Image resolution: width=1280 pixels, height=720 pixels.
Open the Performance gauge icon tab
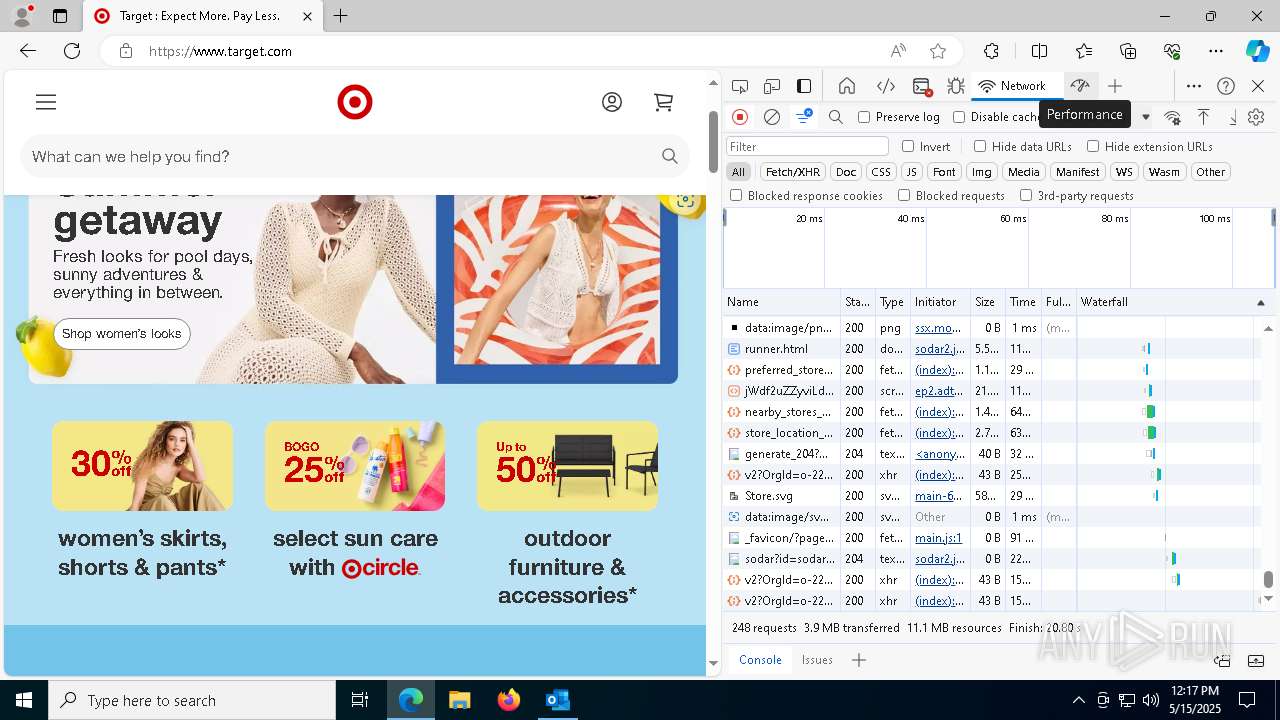point(1079,86)
